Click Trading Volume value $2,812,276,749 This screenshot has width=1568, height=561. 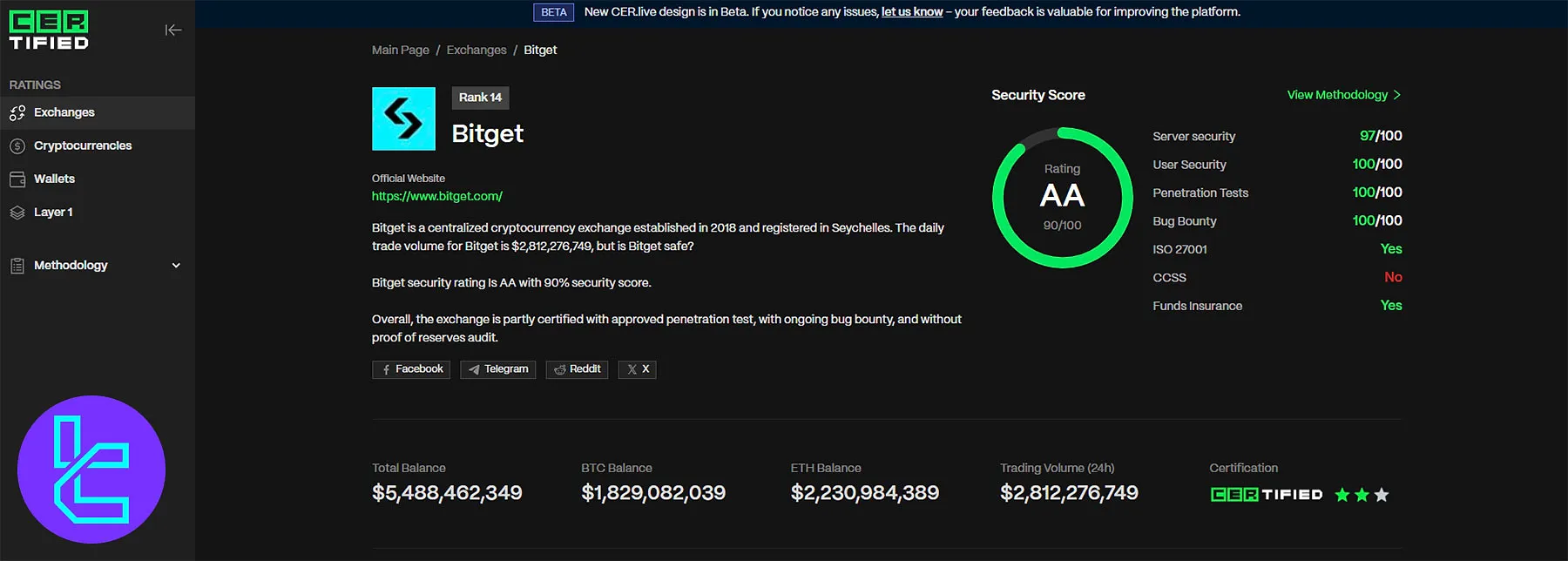tap(1069, 494)
